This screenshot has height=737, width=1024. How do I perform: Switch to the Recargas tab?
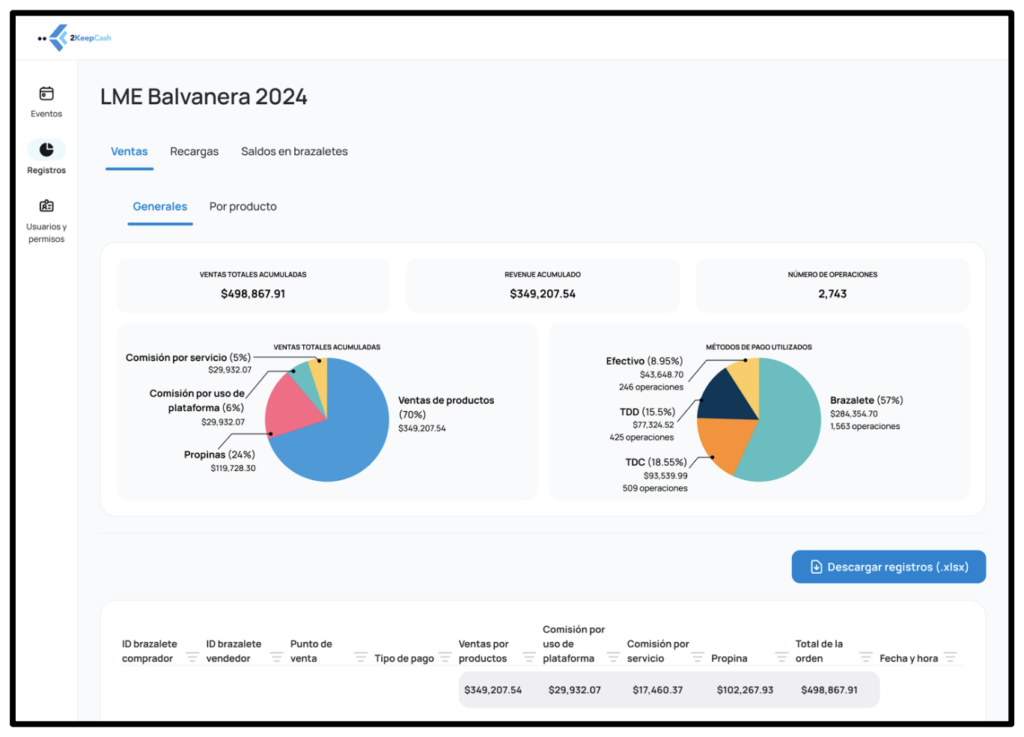[194, 151]
